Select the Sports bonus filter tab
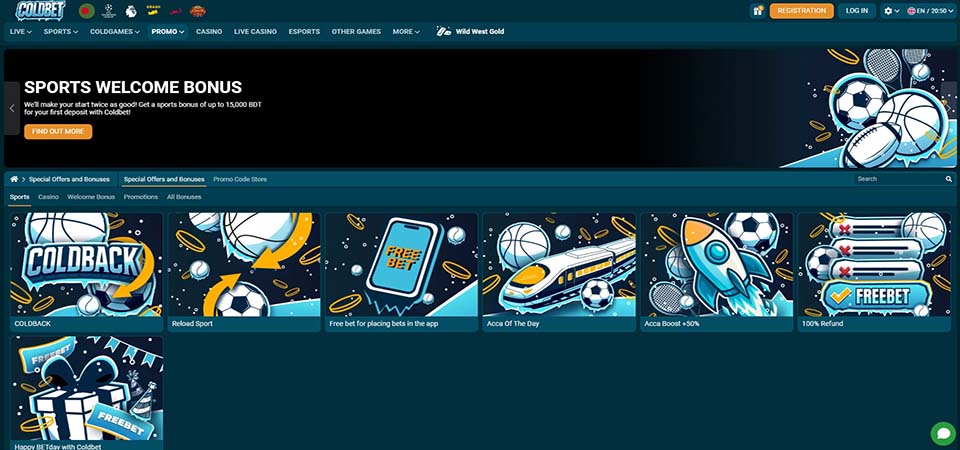 tap(20, 197)
